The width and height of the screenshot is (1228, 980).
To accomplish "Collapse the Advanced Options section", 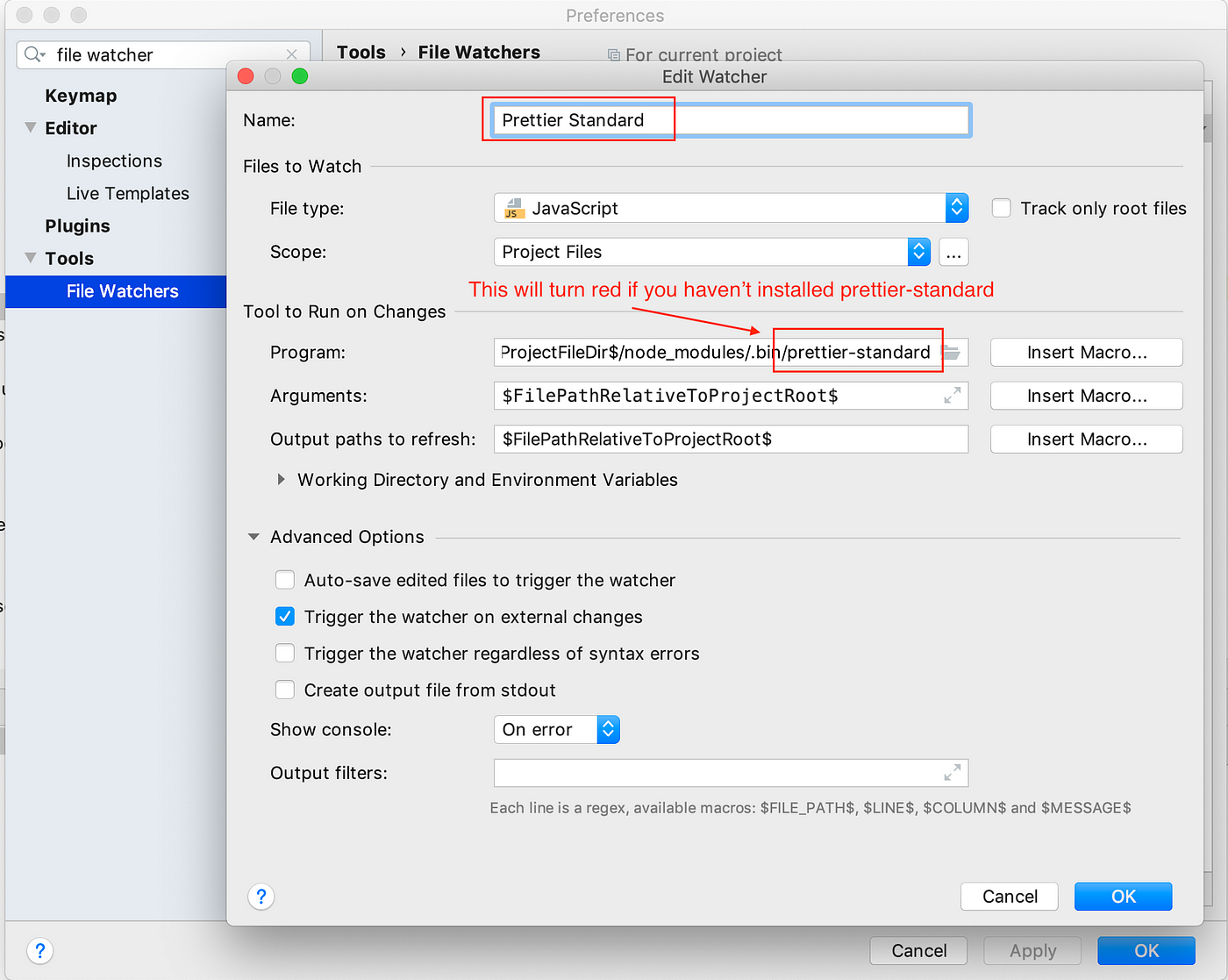I will 253,537.
